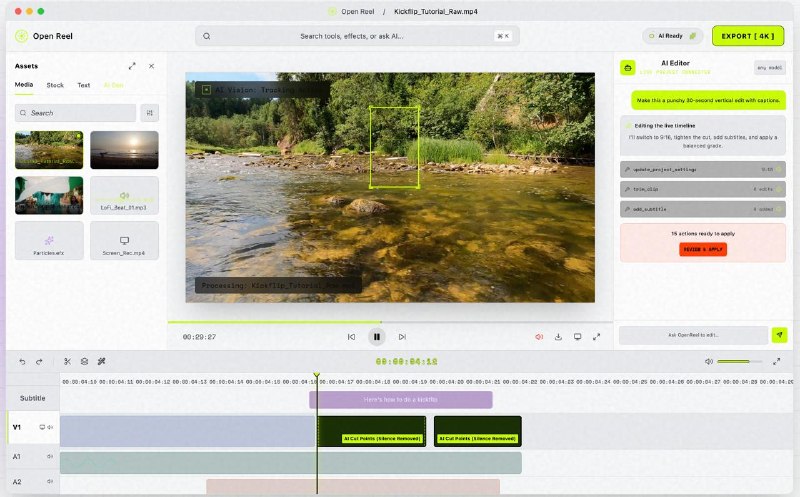This screenshot has height=497, width=800.
Task: Click the Review & Apply button
Action: coord(703,249)
